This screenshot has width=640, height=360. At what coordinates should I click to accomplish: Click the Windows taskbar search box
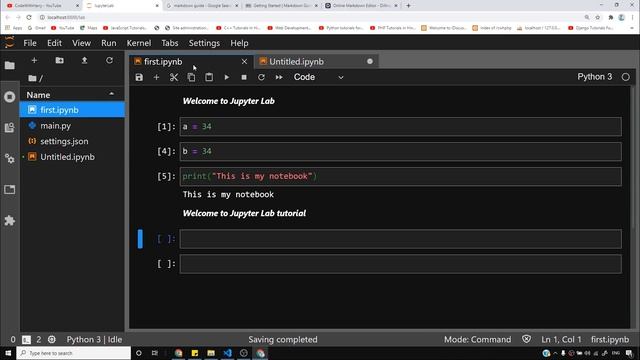point(73,353)
